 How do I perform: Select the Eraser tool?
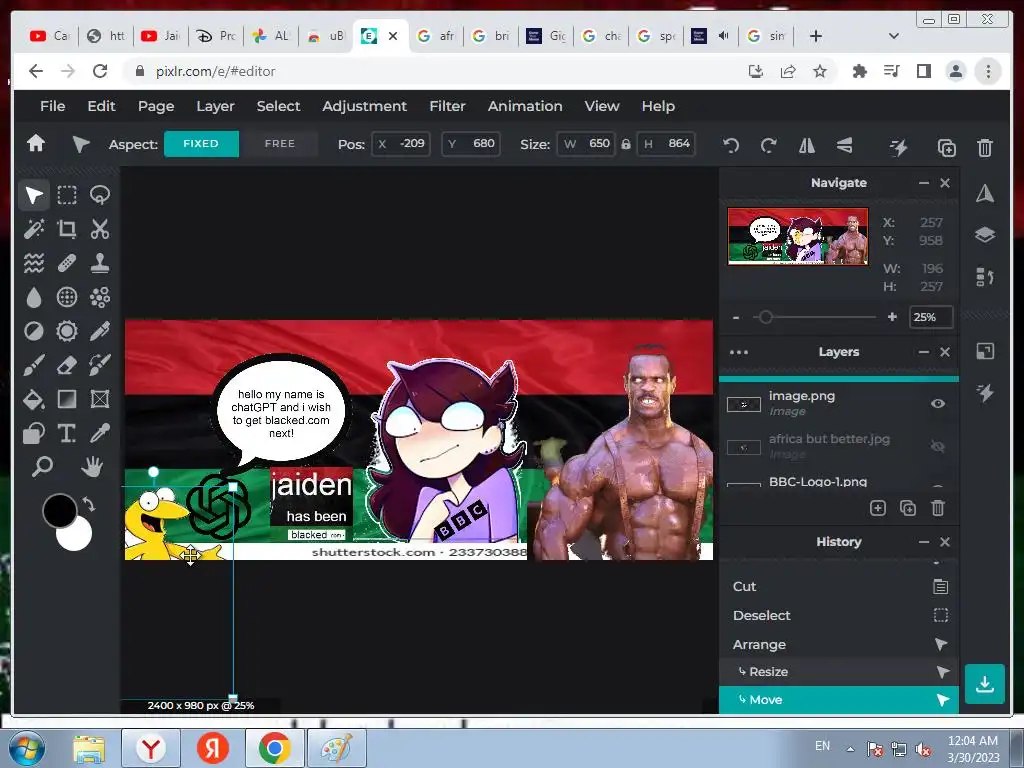point(67,365)
